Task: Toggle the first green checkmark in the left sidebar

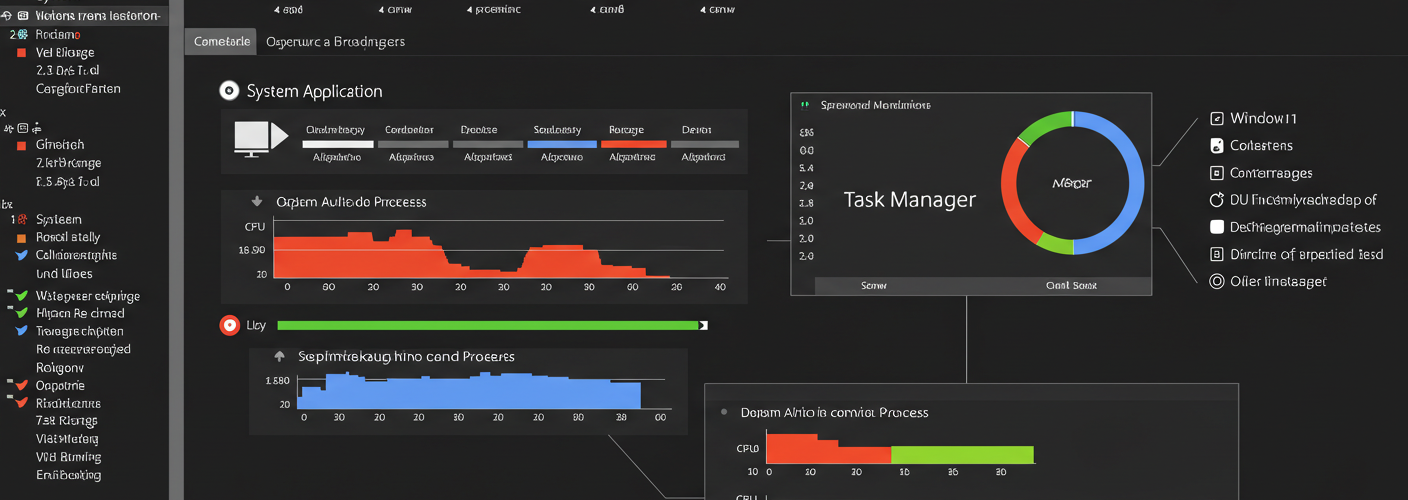Action: click(22, 295)
